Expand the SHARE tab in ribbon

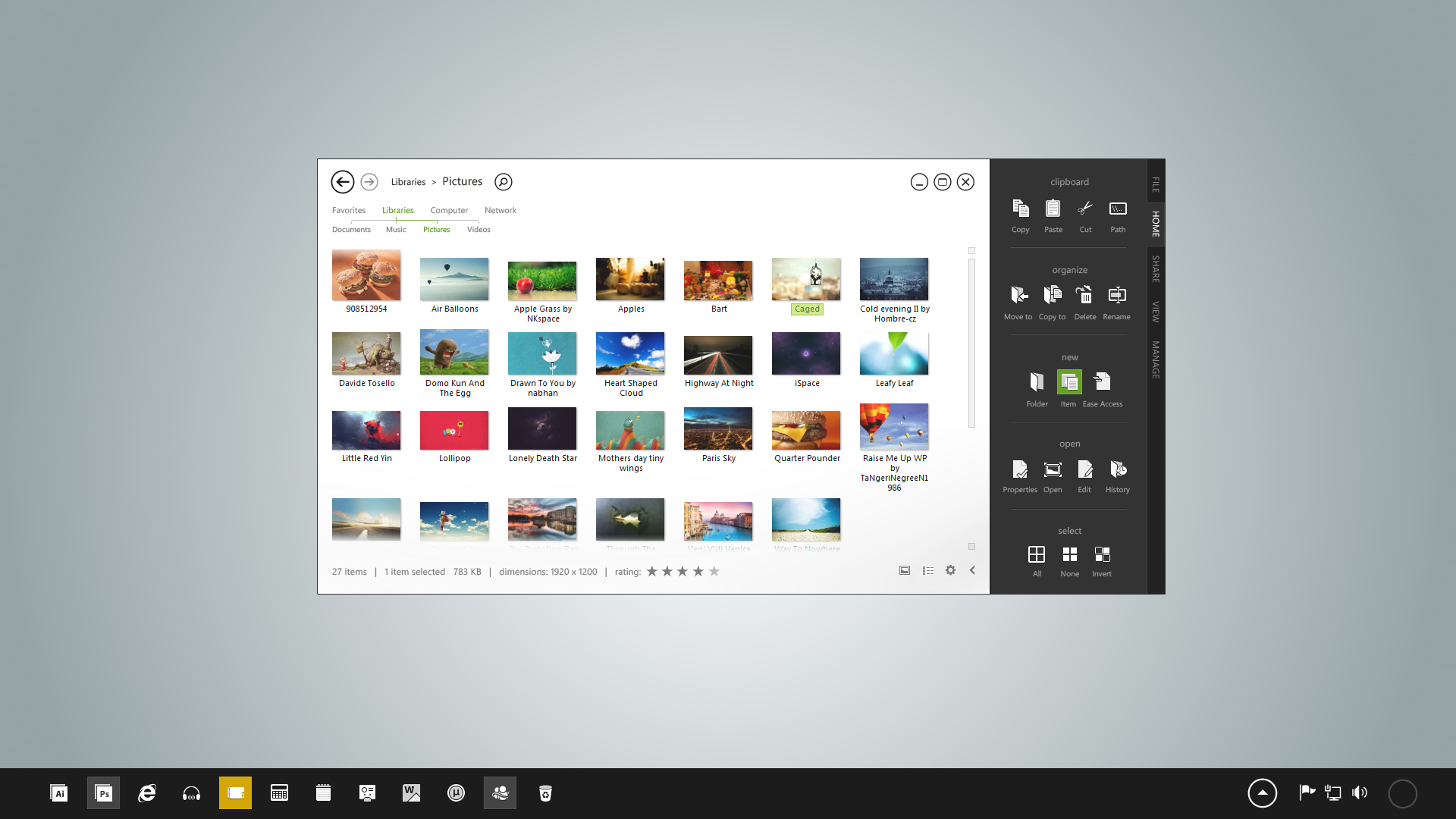tap(1155, 263)
